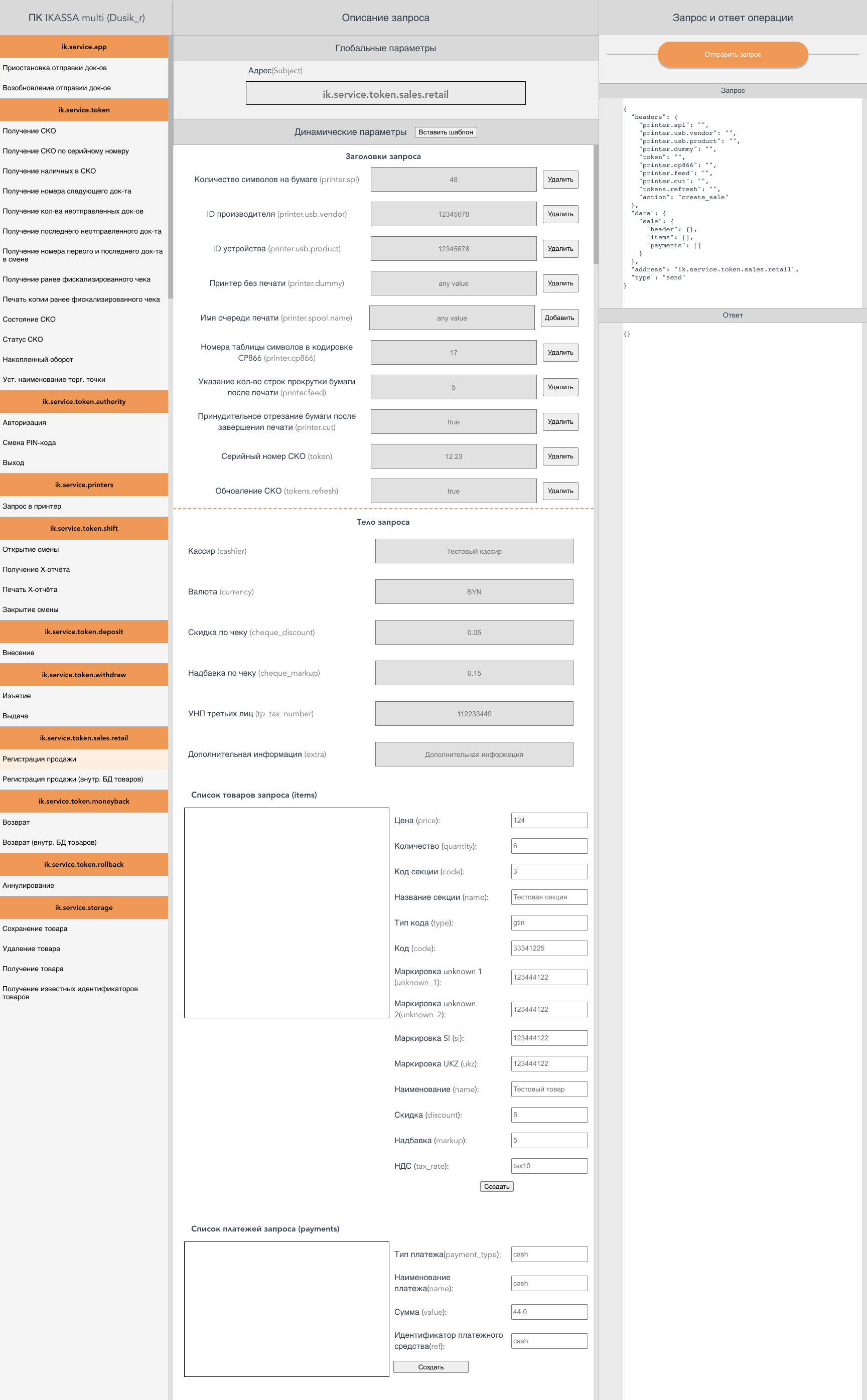Remove the tokens.refresh header parameter
Image resolution: width=867 pixels, height=1400 pixels.
click(559, 491)
